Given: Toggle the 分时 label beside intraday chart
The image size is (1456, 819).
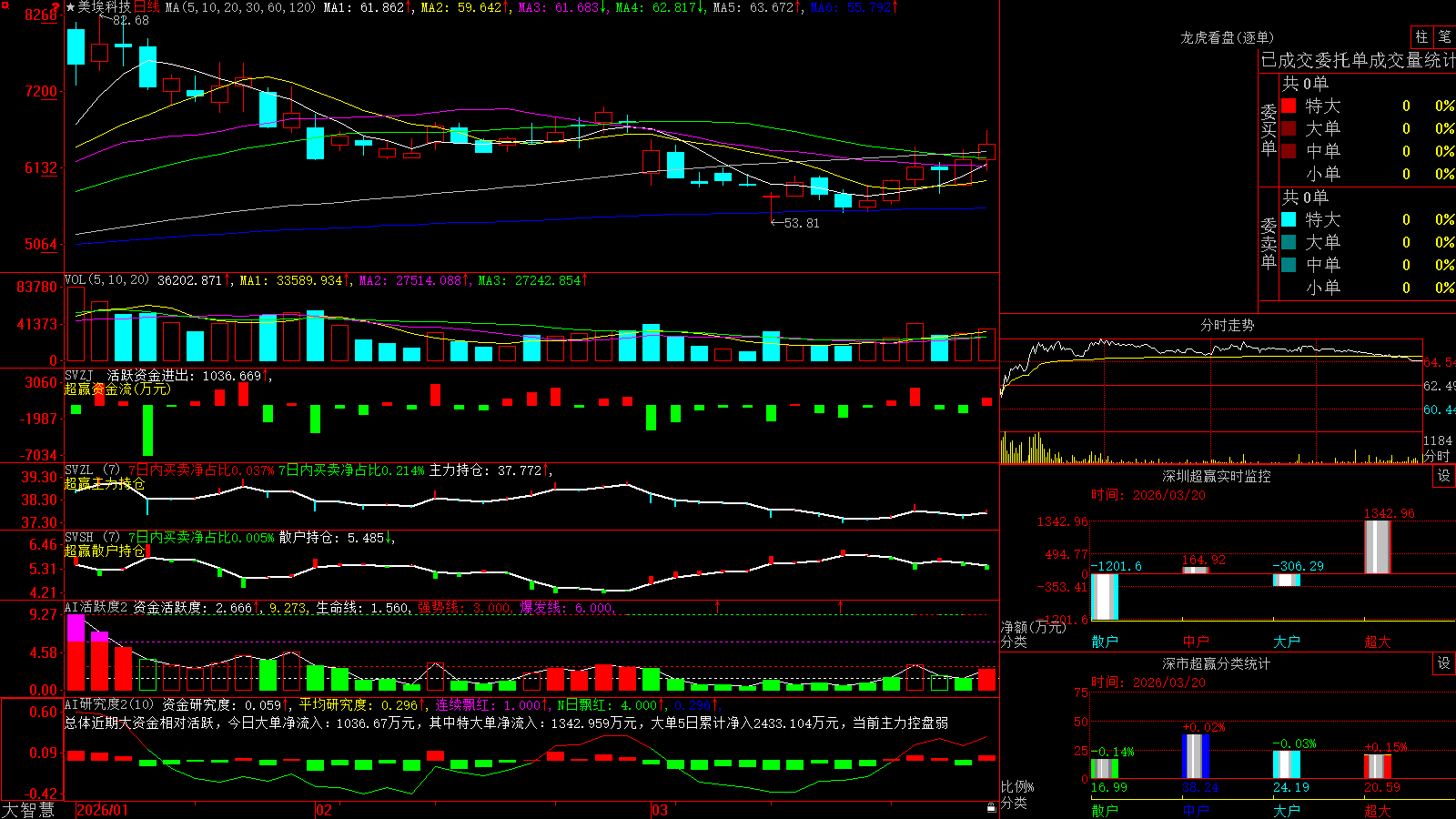Looking at the screenshot, I should pyautogui.click(x=1437, y=456).
